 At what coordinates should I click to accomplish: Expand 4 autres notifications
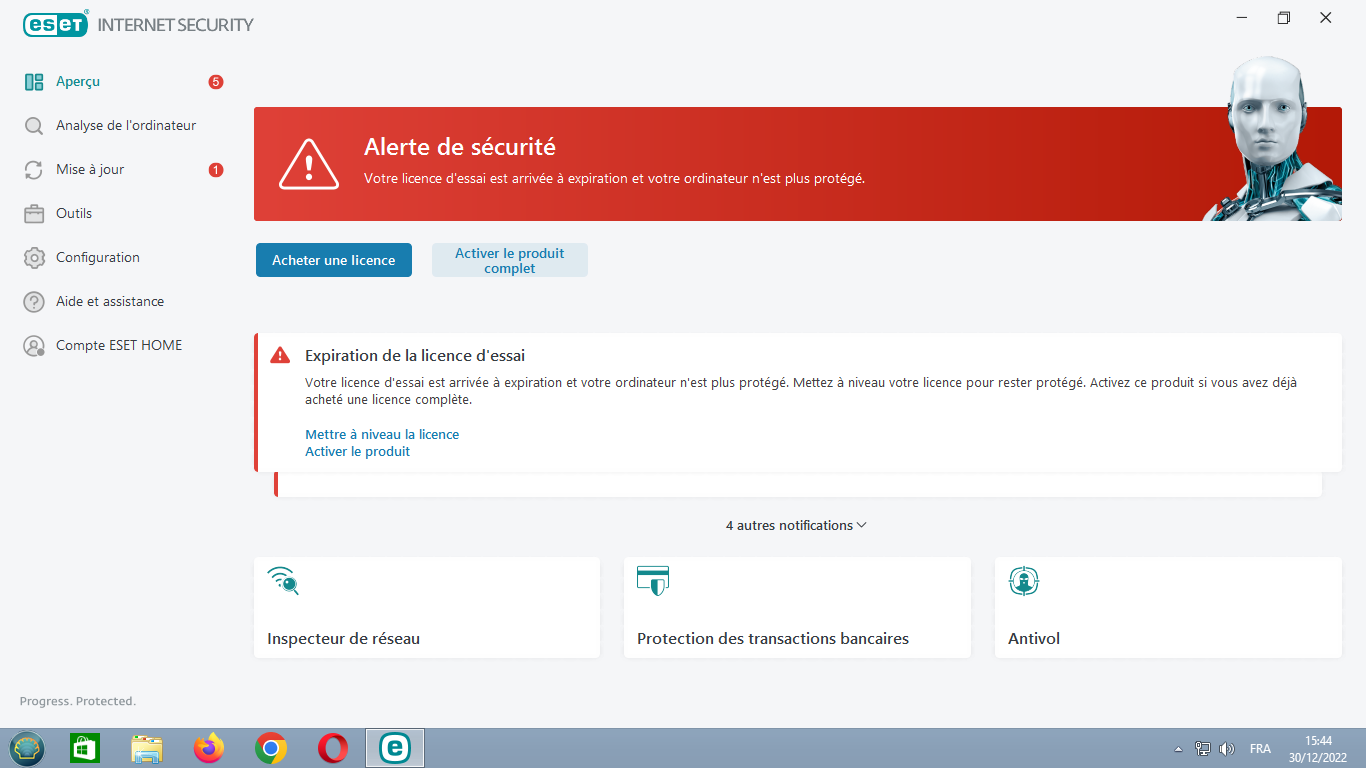tap(796, 526)
